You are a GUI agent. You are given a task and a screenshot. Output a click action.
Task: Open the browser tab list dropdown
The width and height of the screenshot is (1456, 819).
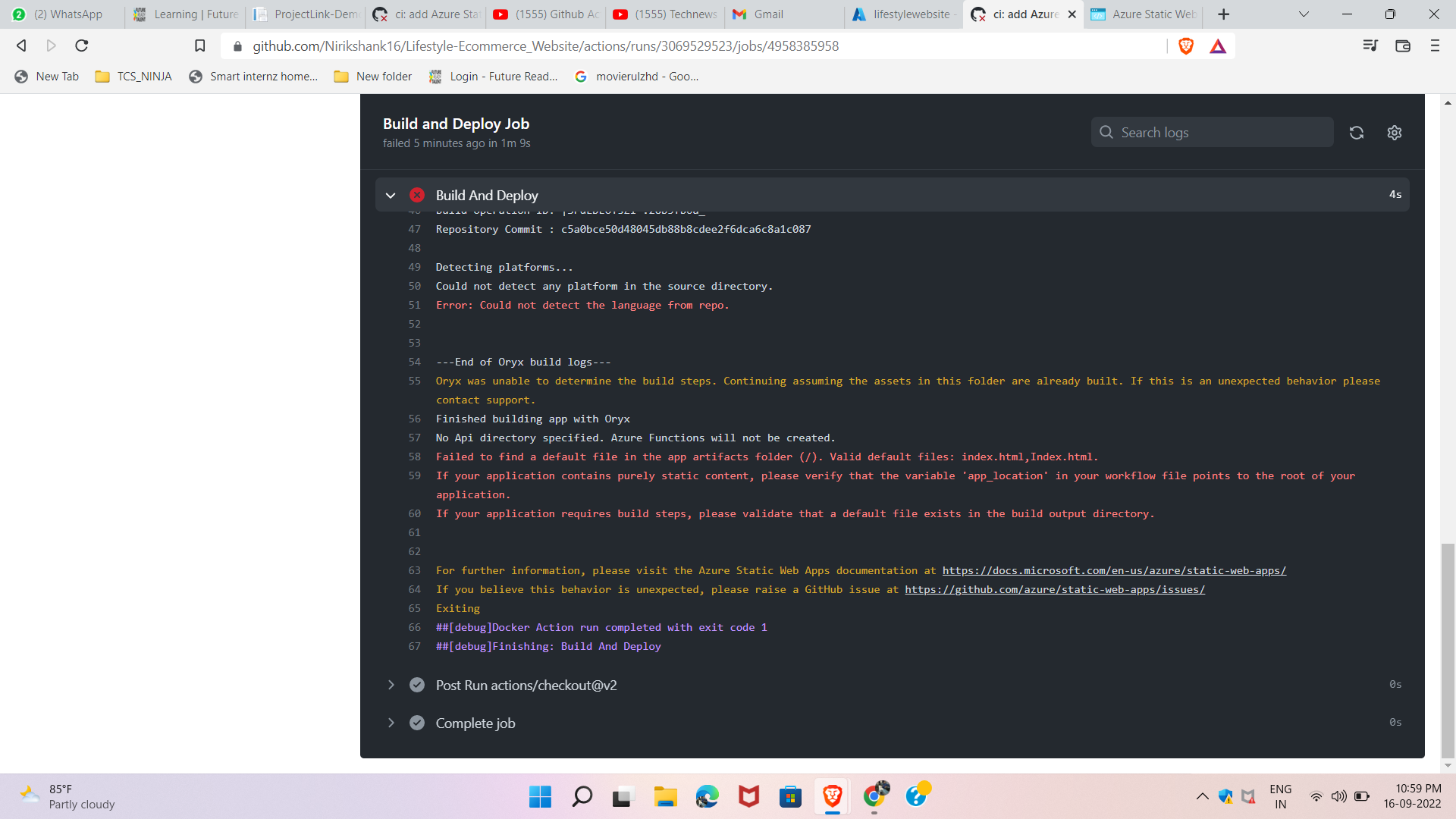click(1304, 14)
